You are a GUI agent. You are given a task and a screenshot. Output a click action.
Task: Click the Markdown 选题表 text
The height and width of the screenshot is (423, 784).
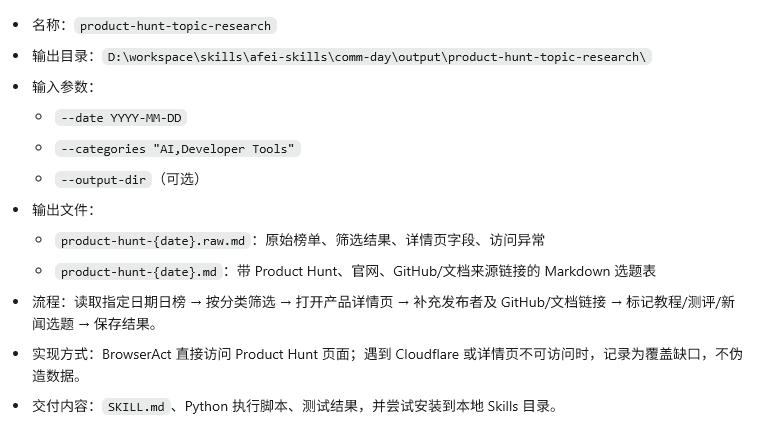tap(600, 271)
